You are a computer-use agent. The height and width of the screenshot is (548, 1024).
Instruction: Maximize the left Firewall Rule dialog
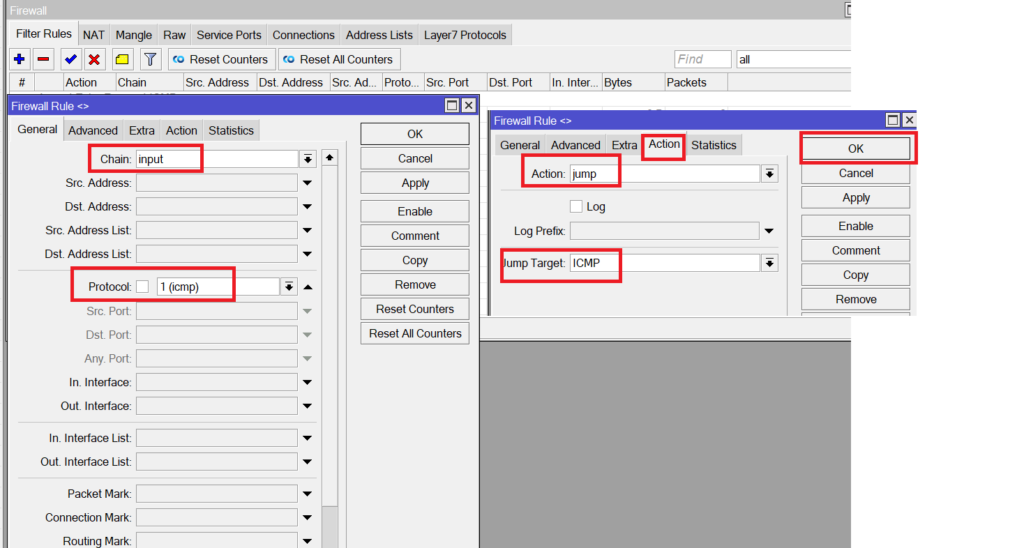click(451, 106)
